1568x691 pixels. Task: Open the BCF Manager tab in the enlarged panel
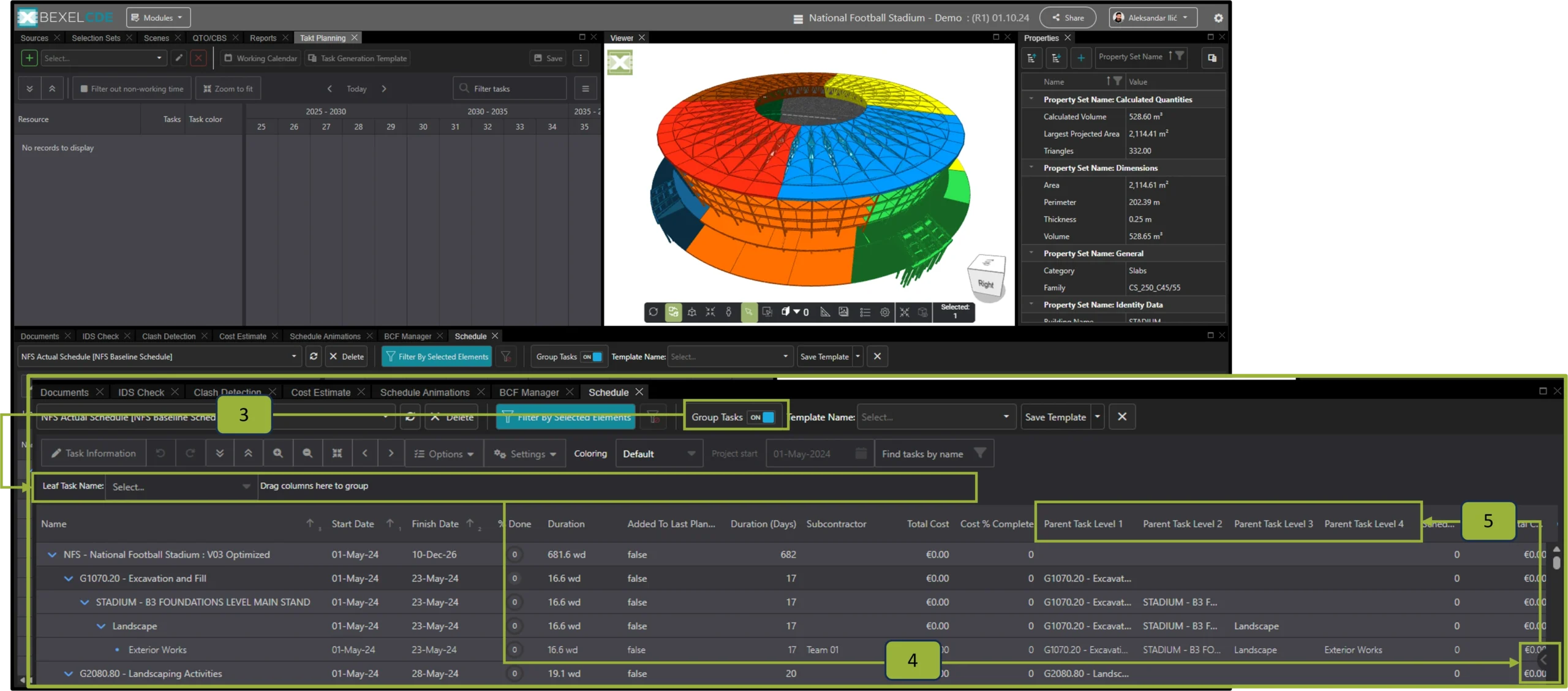tap(529, 392)
